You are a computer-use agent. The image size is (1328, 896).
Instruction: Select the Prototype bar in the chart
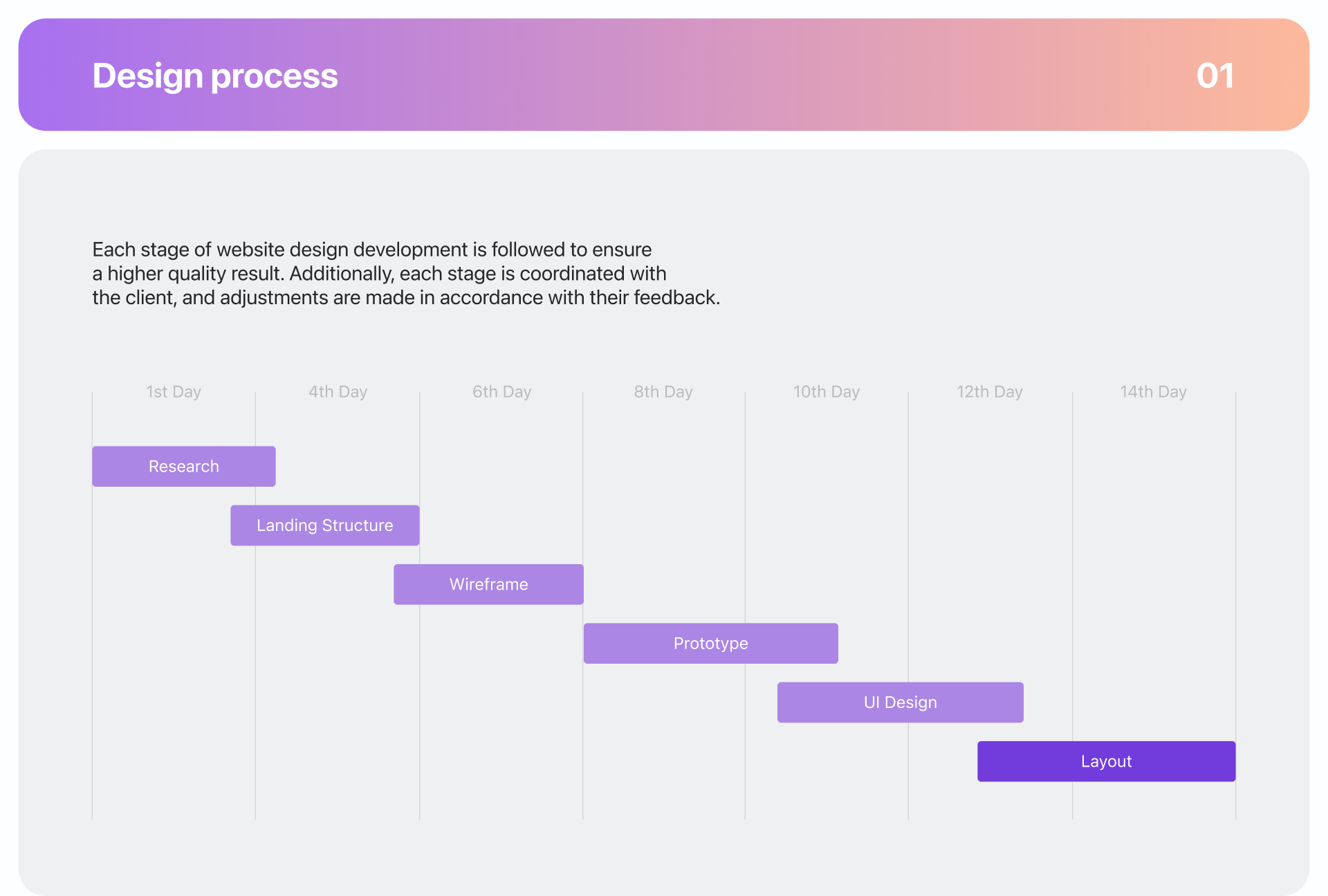(710, 644)
